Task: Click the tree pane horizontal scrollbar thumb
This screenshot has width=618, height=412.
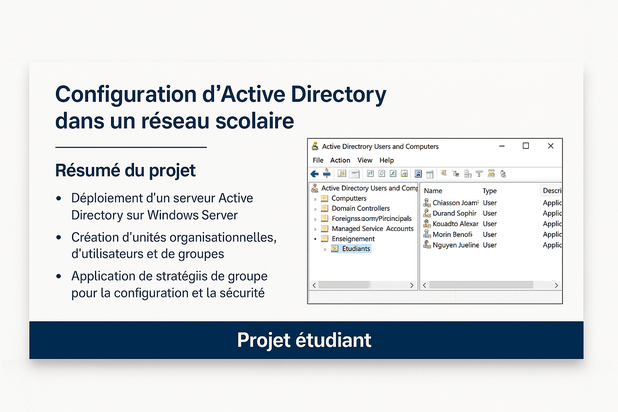Action: 344,285
